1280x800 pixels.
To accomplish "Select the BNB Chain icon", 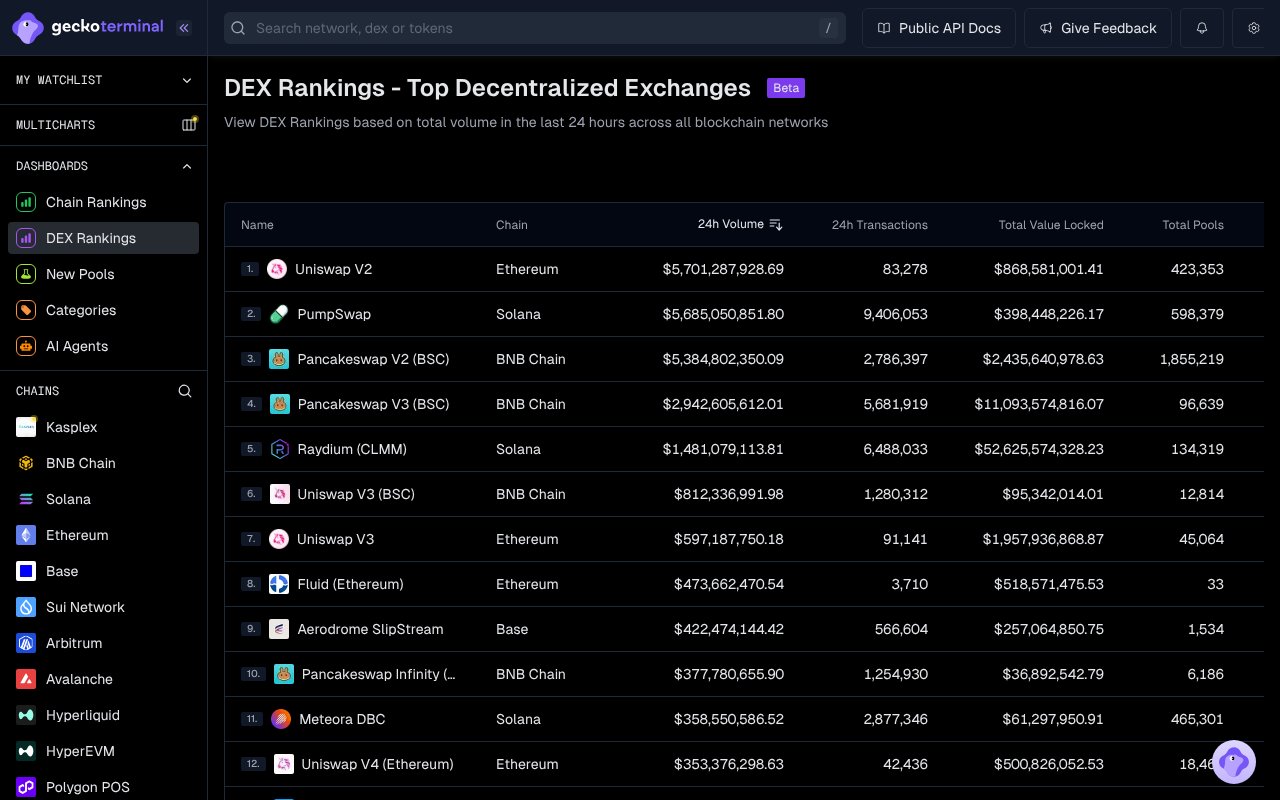I will click(25, 463).
